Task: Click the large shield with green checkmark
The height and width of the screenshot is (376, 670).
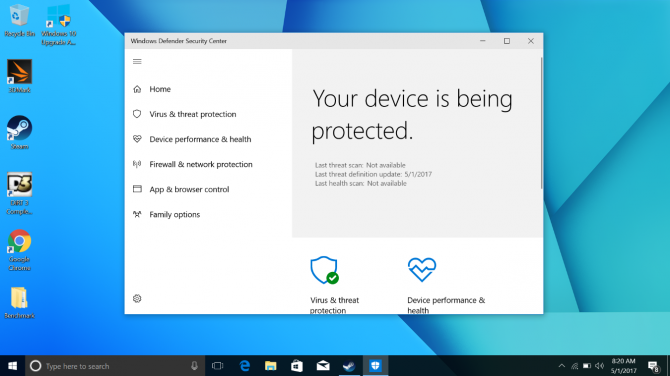Action: click(x=324, y=270)
